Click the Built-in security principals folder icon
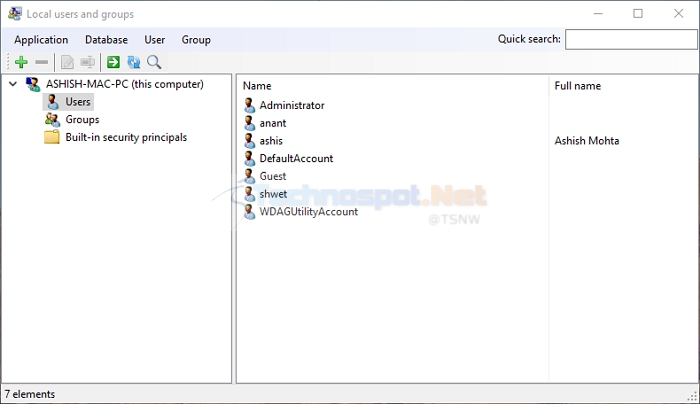700x404 pixels. click(52, 137)
